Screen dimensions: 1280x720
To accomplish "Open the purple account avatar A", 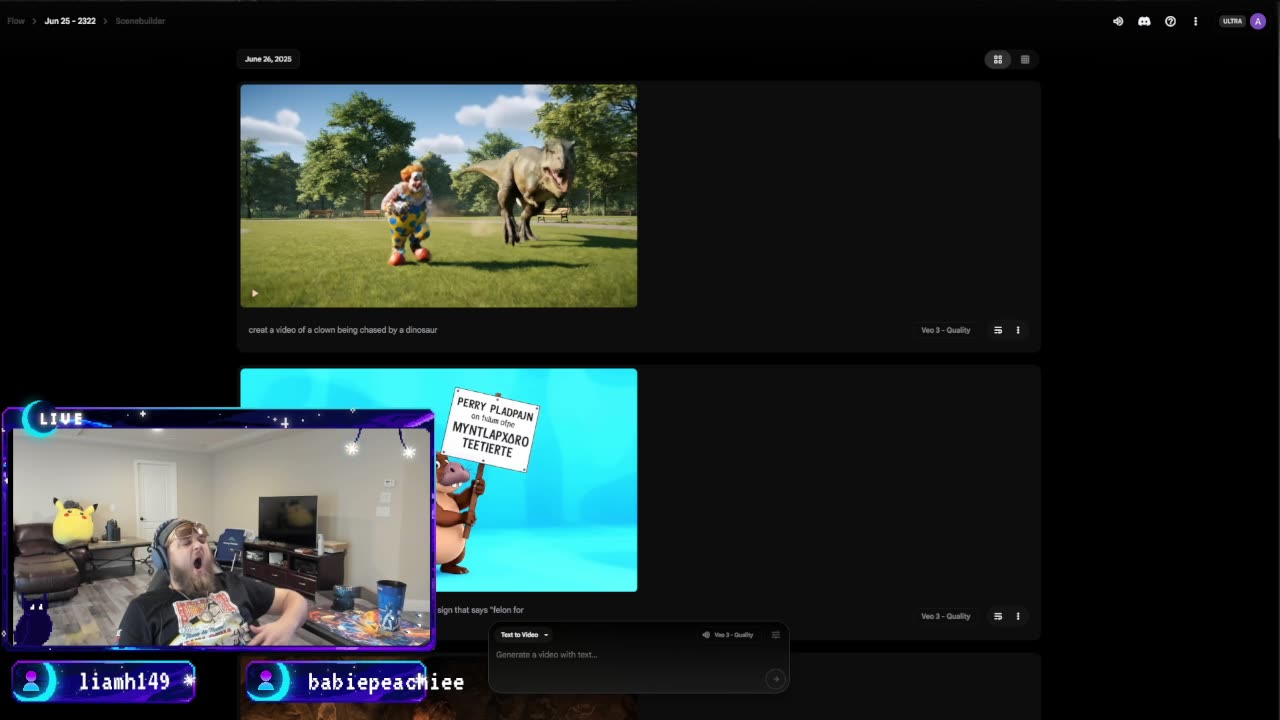I will (x=1258, y=21).
